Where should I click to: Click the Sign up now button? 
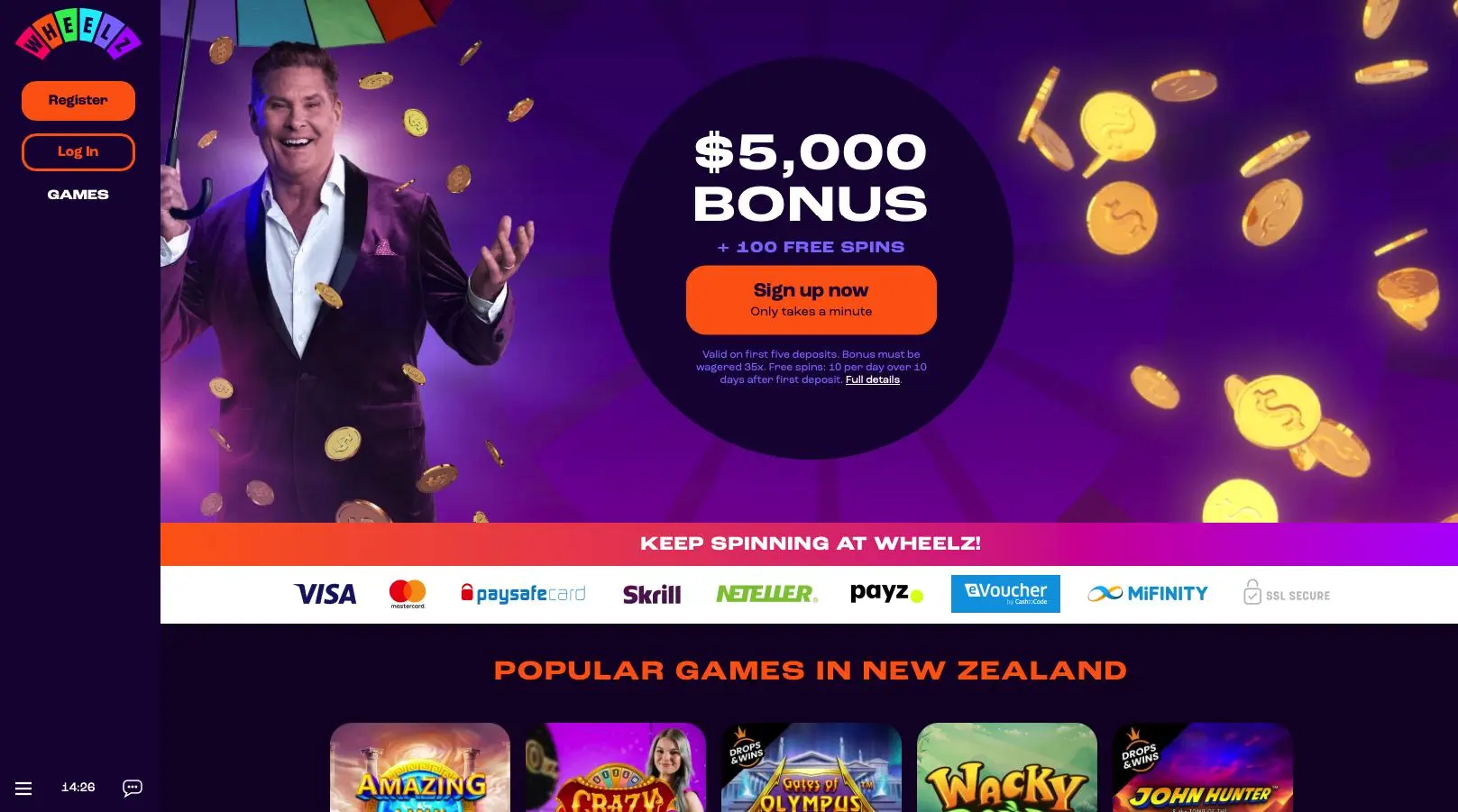[811, 299]
